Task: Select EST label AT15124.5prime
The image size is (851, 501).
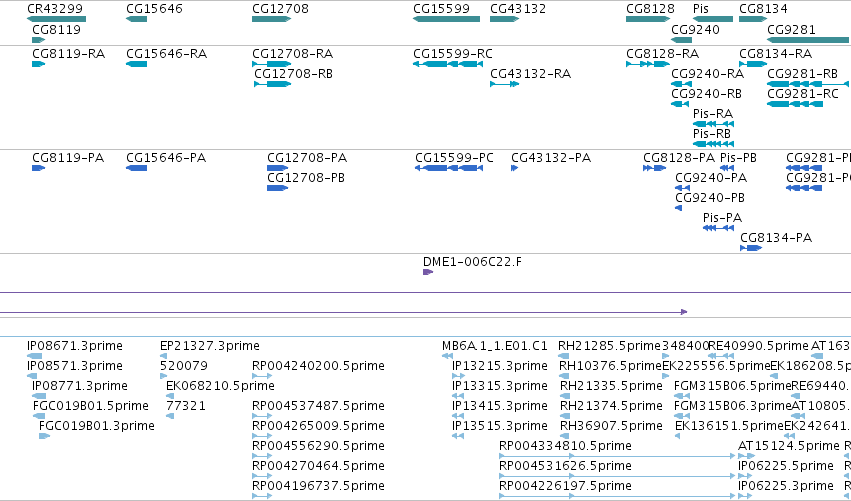Action: 789,446
